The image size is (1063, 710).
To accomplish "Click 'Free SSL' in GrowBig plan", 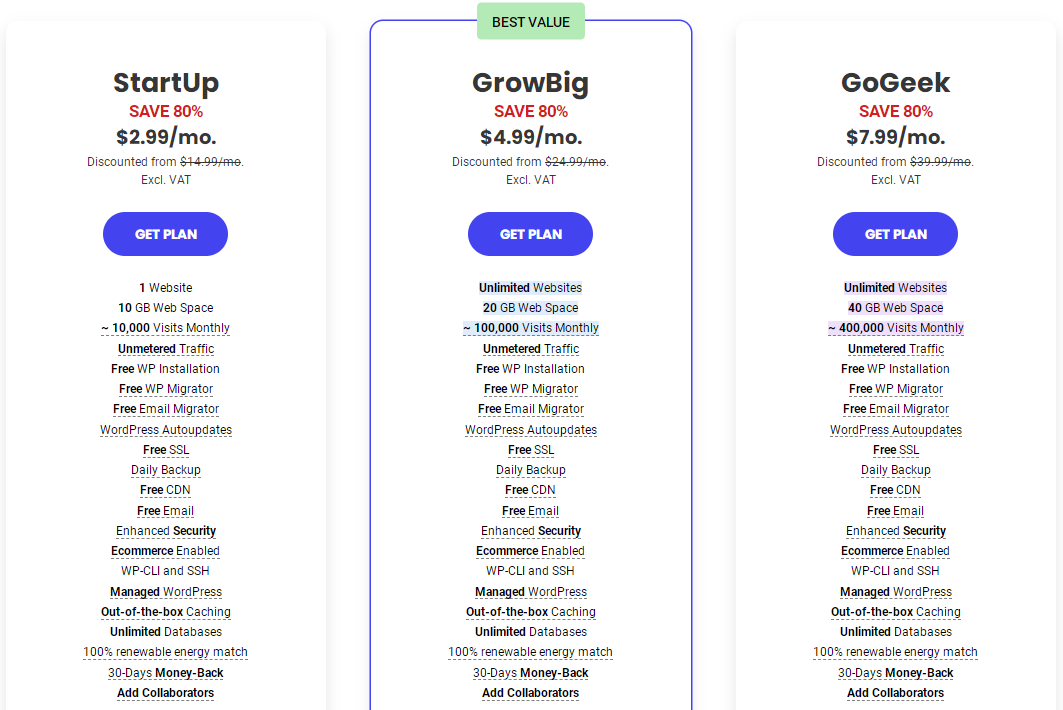I will coord(530,450).
